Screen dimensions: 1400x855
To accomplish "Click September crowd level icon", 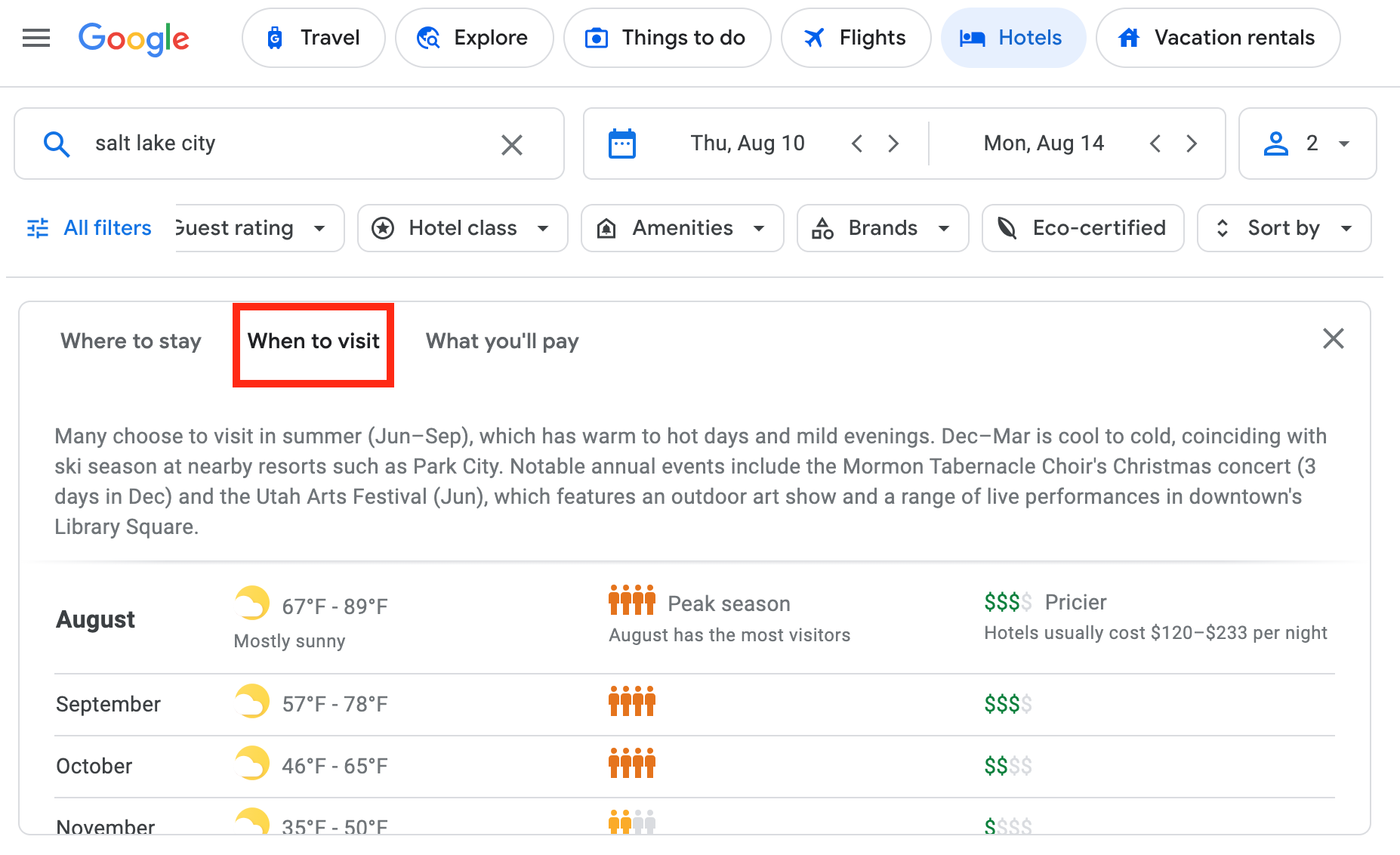I will point(632,701).
